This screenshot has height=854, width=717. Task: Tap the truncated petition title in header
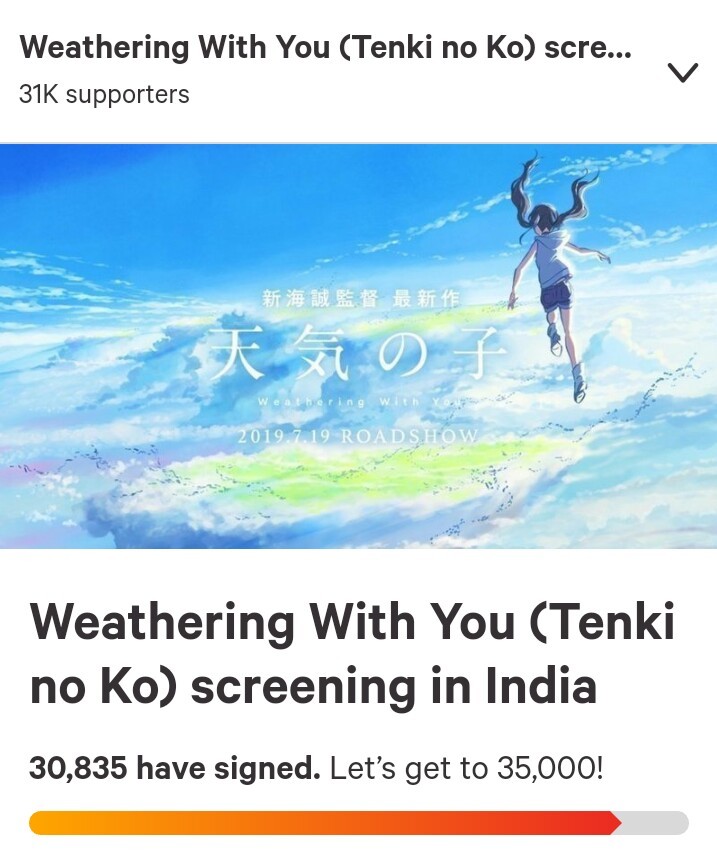click(325, 47)
